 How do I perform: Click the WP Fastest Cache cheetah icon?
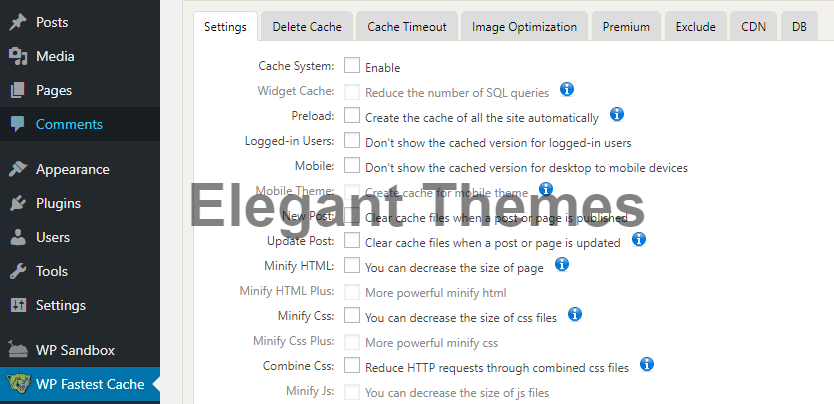tap(18, 384)
